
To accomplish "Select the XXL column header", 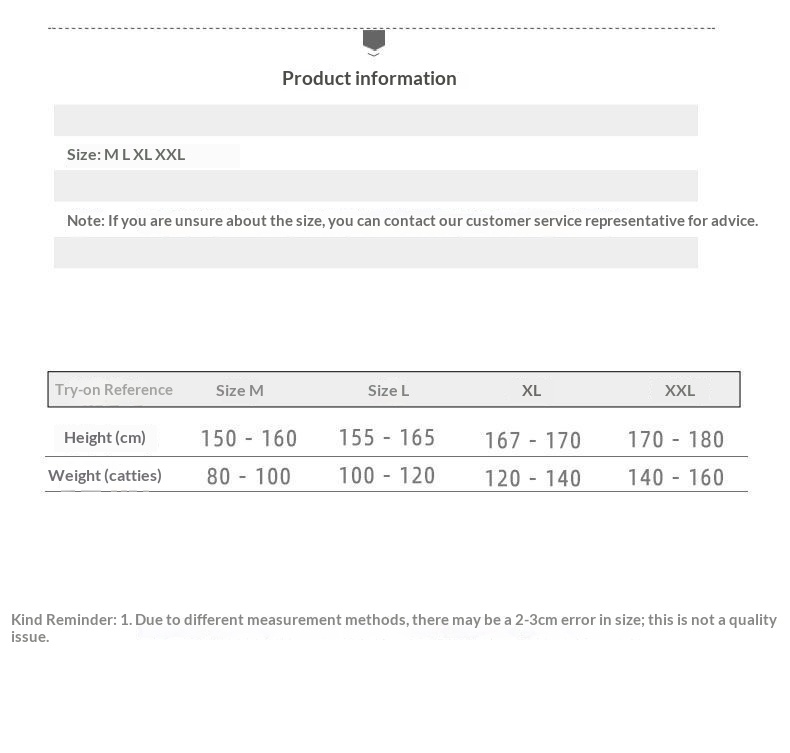I will click(680, 390).
